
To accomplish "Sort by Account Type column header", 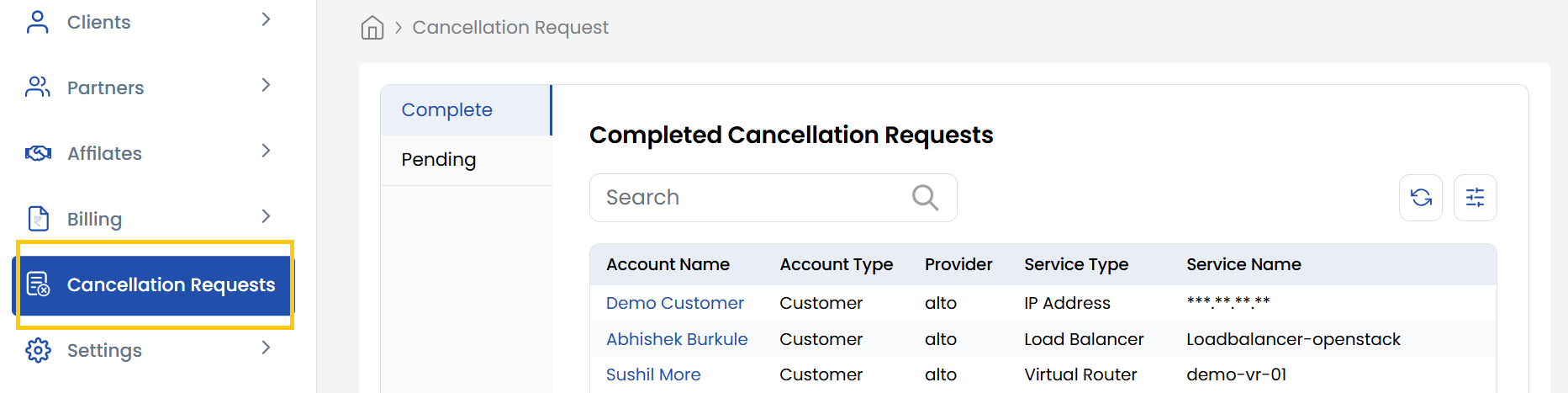I will [837, 264].
